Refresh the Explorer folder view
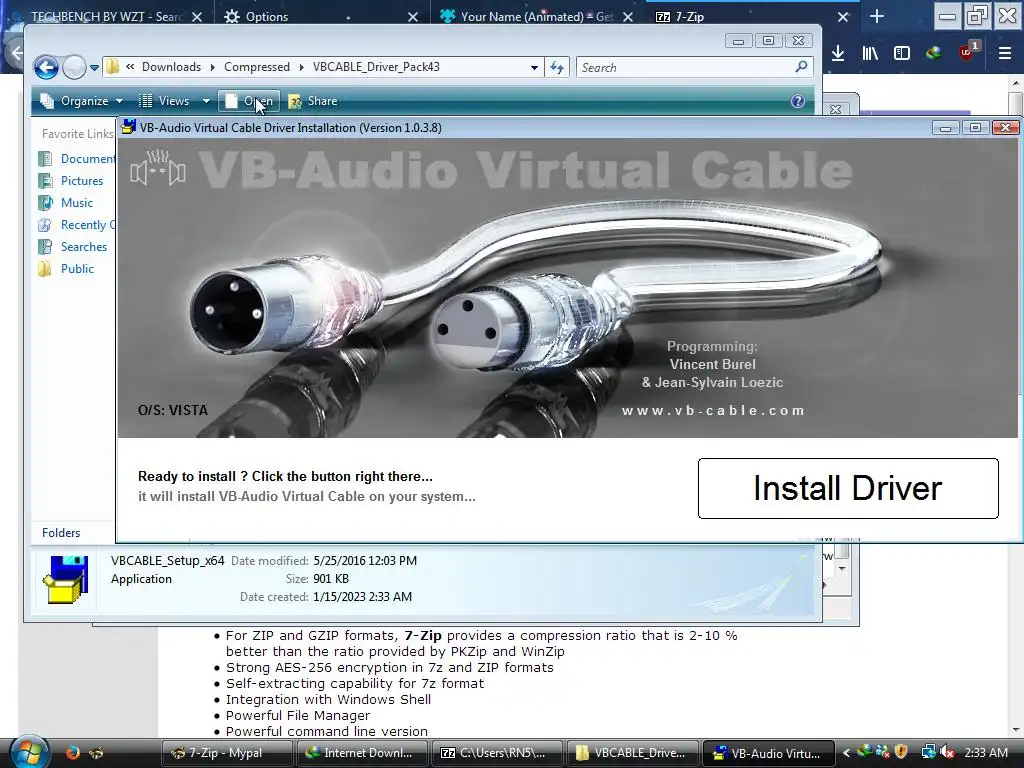 click(557, 67)
